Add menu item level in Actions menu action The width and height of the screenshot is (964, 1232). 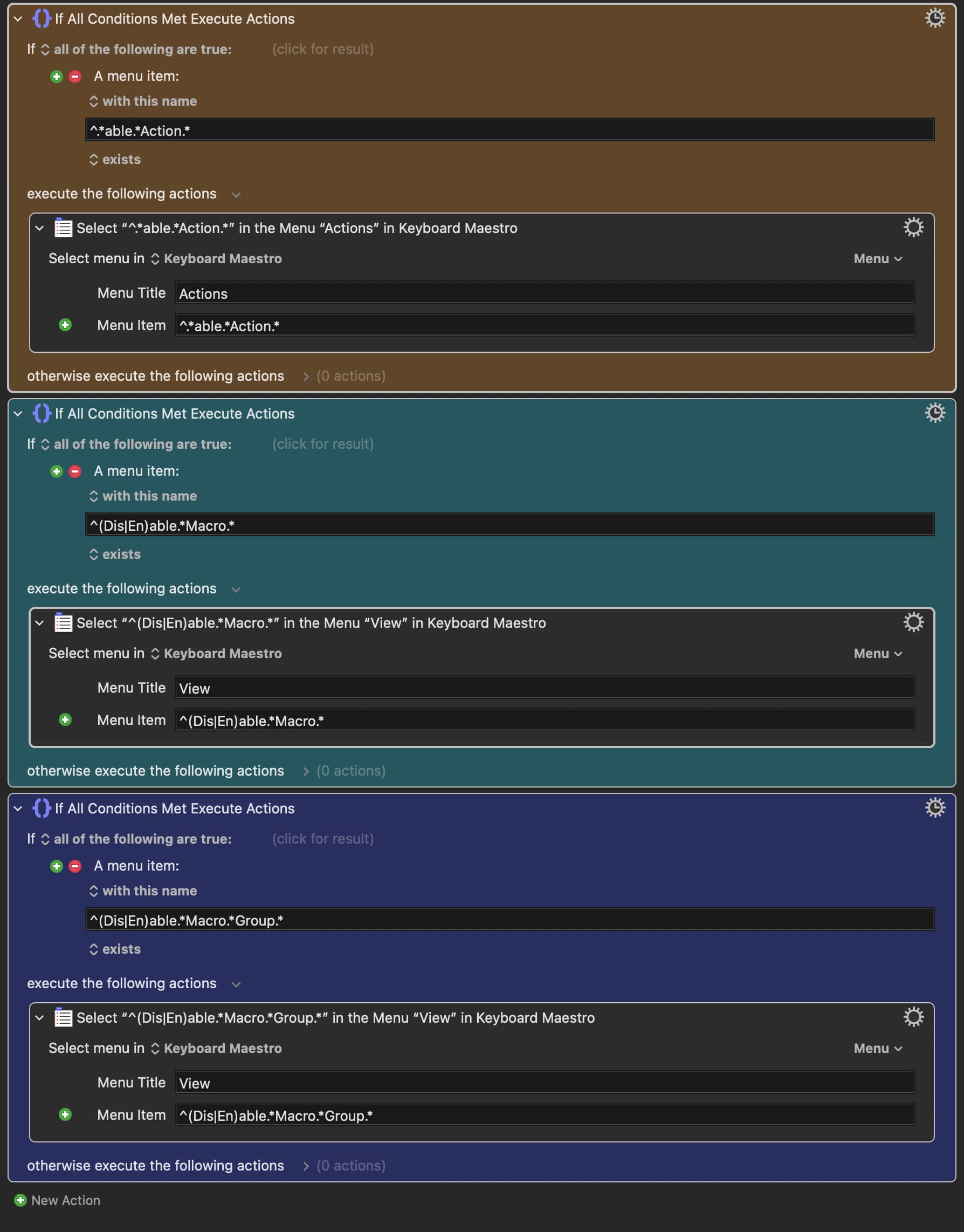click(x=65, y=325)
